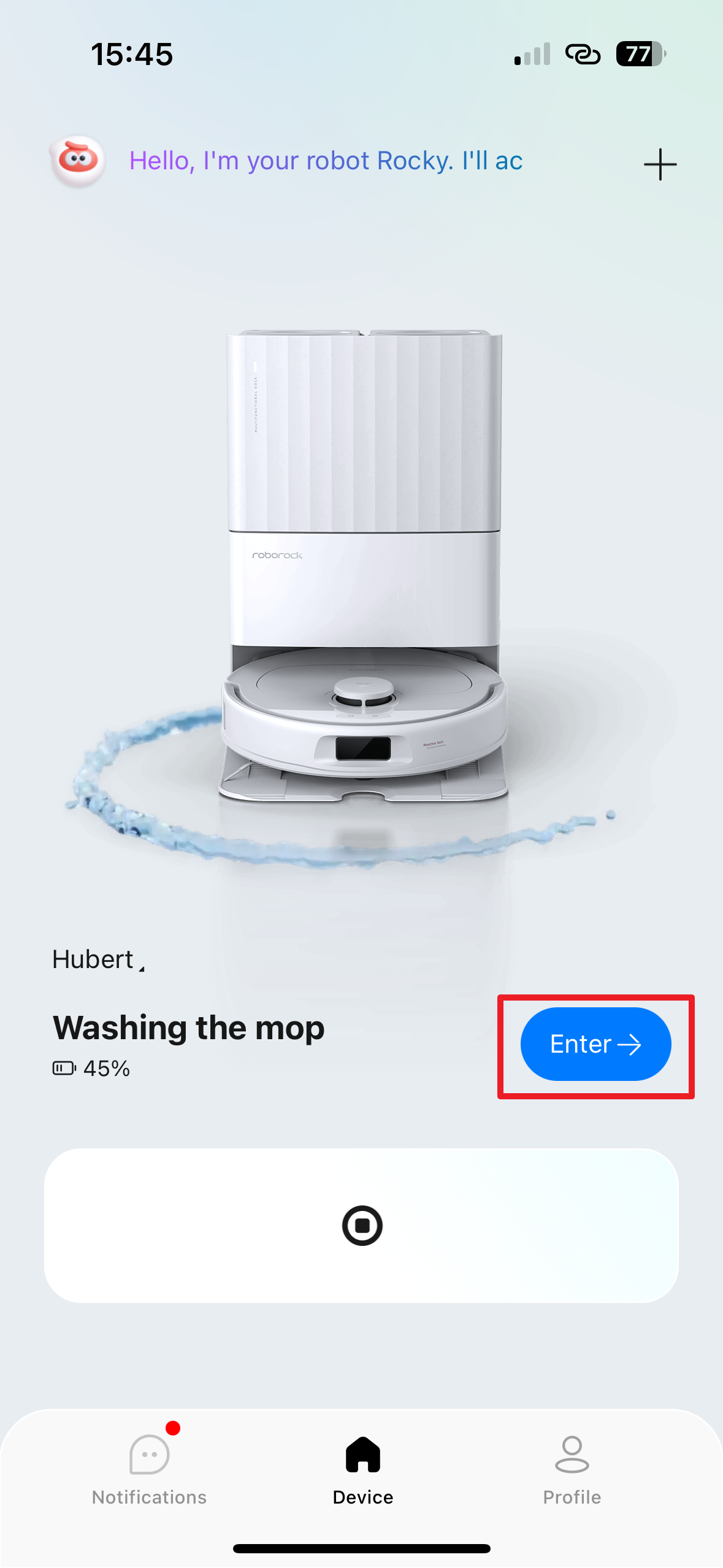Screen dimensions: 723x1568
Task: Open the Notifications chat bubble icon
Action: click(149, 1454)
